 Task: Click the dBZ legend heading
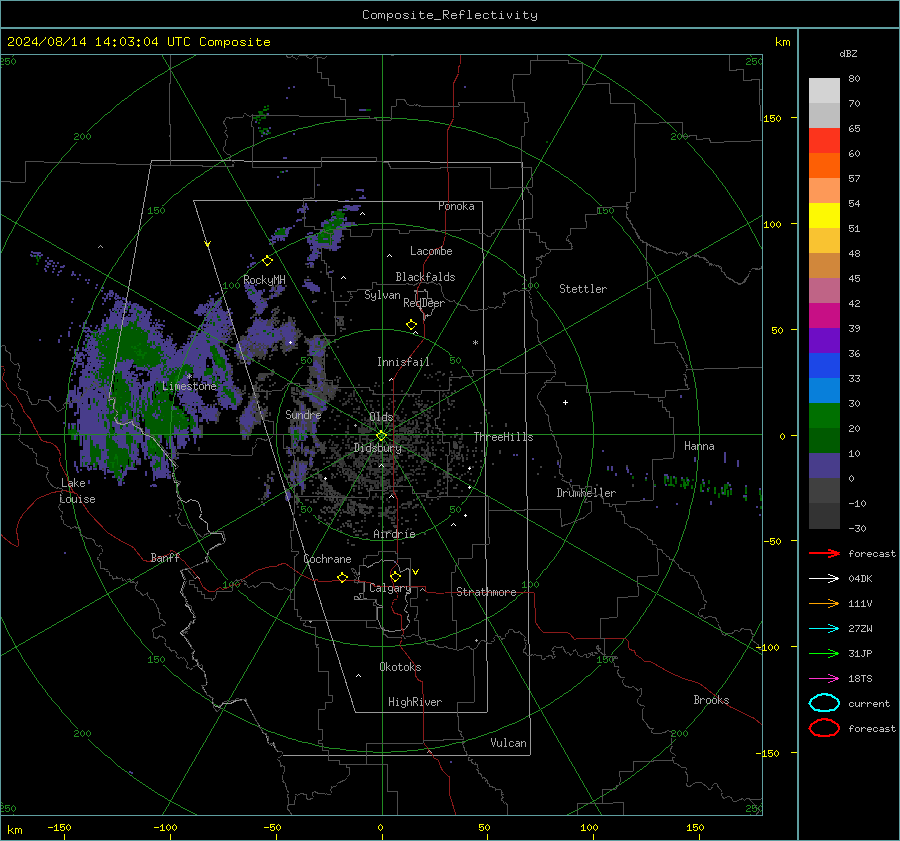848,53
